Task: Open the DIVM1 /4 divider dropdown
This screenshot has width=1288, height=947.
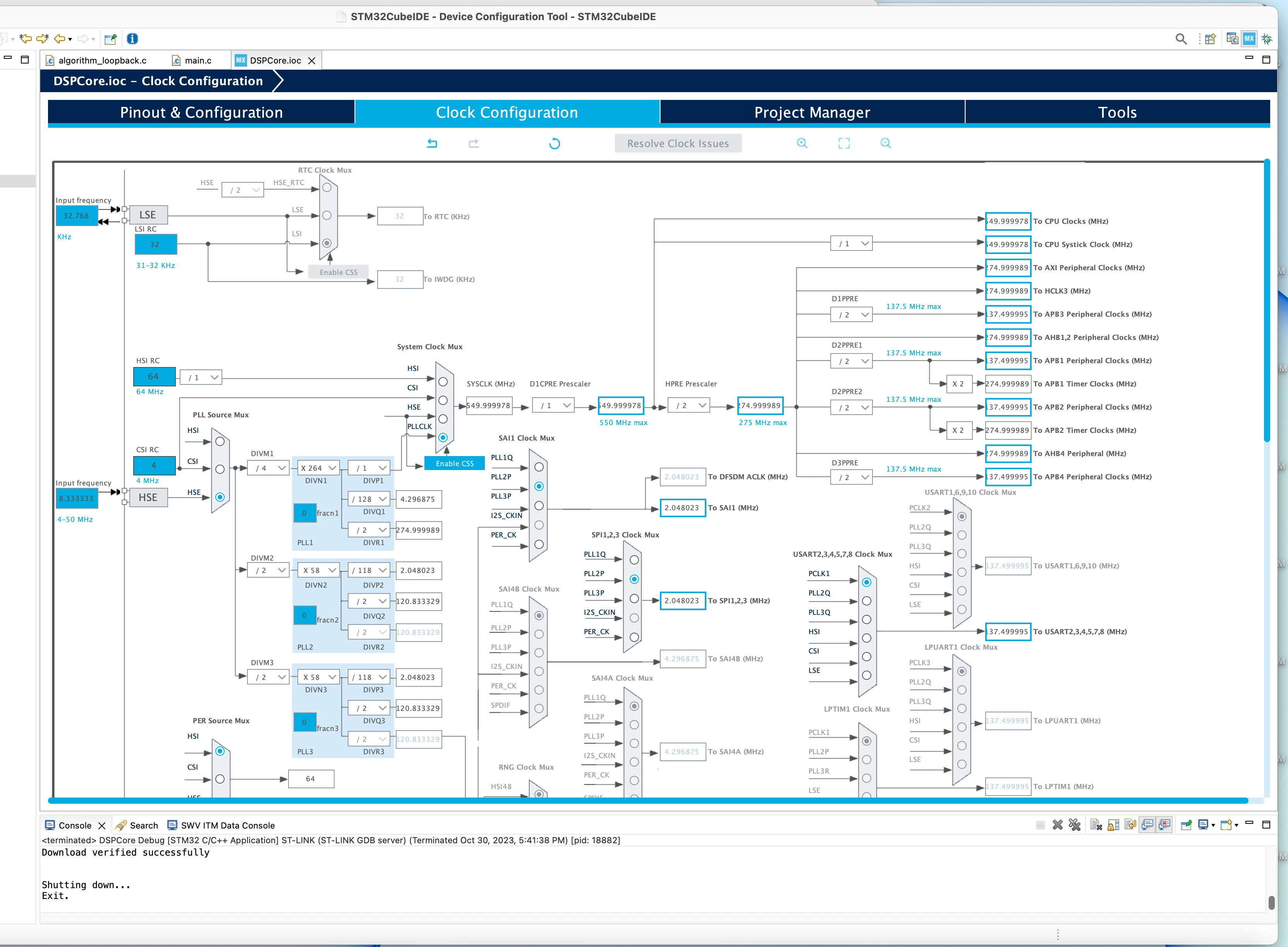Action: pyautogui.click(x=269, y=468)
